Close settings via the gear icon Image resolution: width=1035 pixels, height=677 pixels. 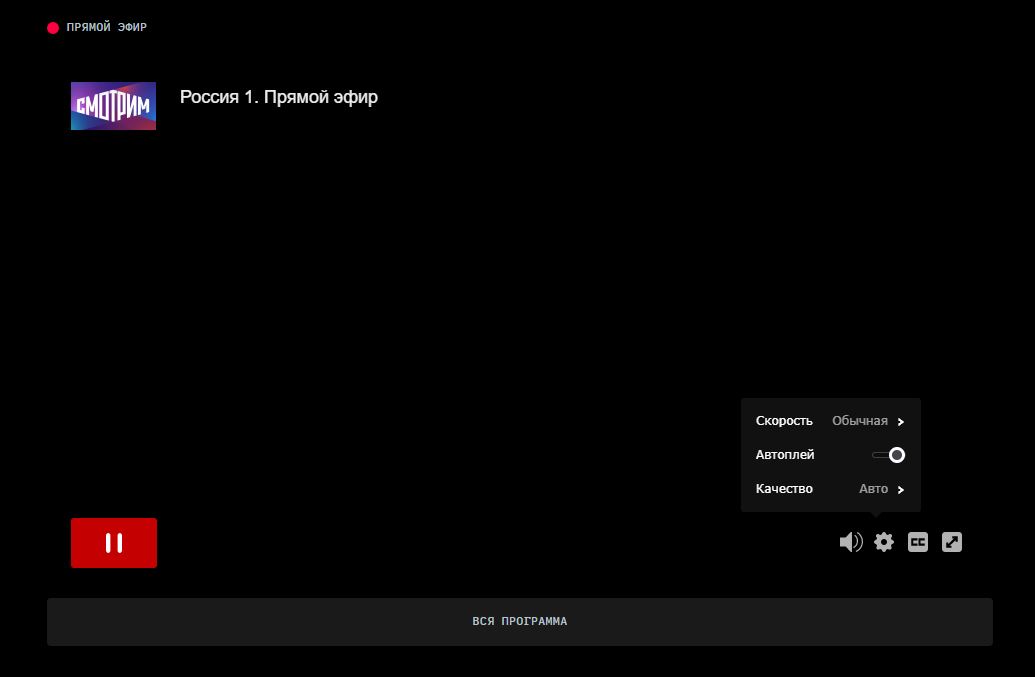coord(884,542)
